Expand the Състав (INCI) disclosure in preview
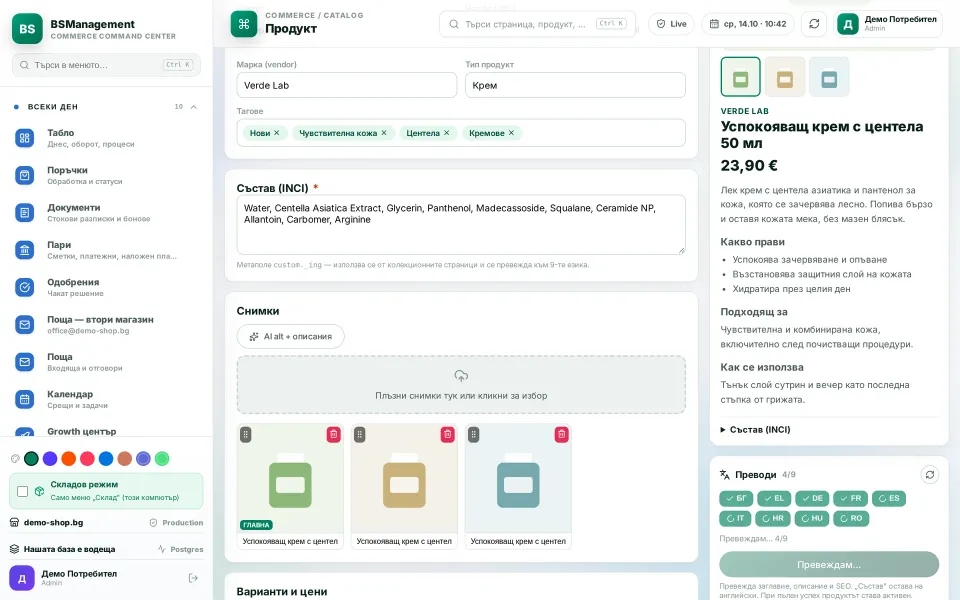 tap(756, 430)
